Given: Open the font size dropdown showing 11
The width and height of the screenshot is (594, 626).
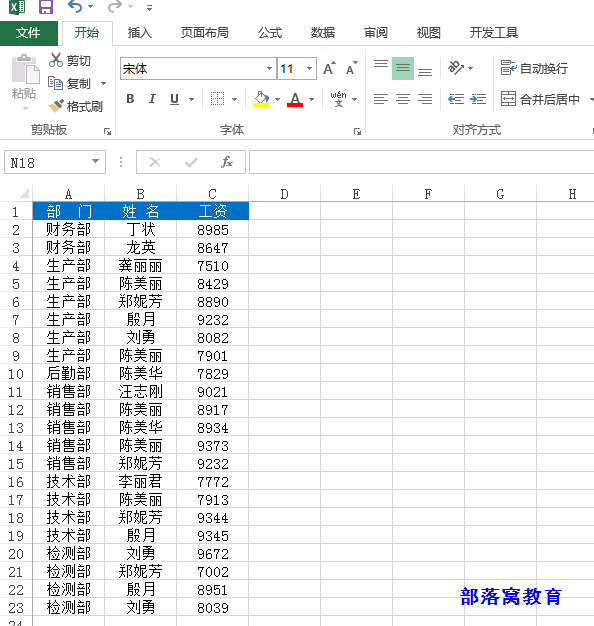Looking at the screenshot, I should pos(309,69).
